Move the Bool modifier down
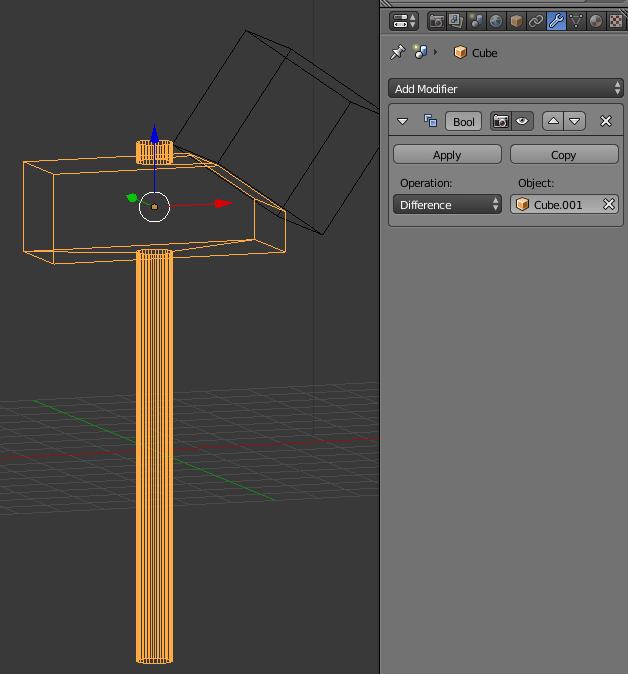Viewport: 628px width, 674px height. pos(575,121)
